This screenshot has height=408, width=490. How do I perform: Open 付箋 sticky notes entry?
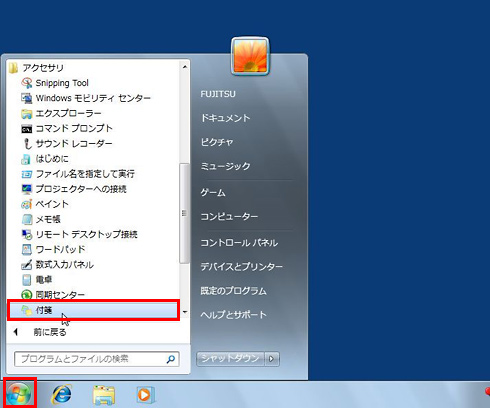(x=93, y=310)
